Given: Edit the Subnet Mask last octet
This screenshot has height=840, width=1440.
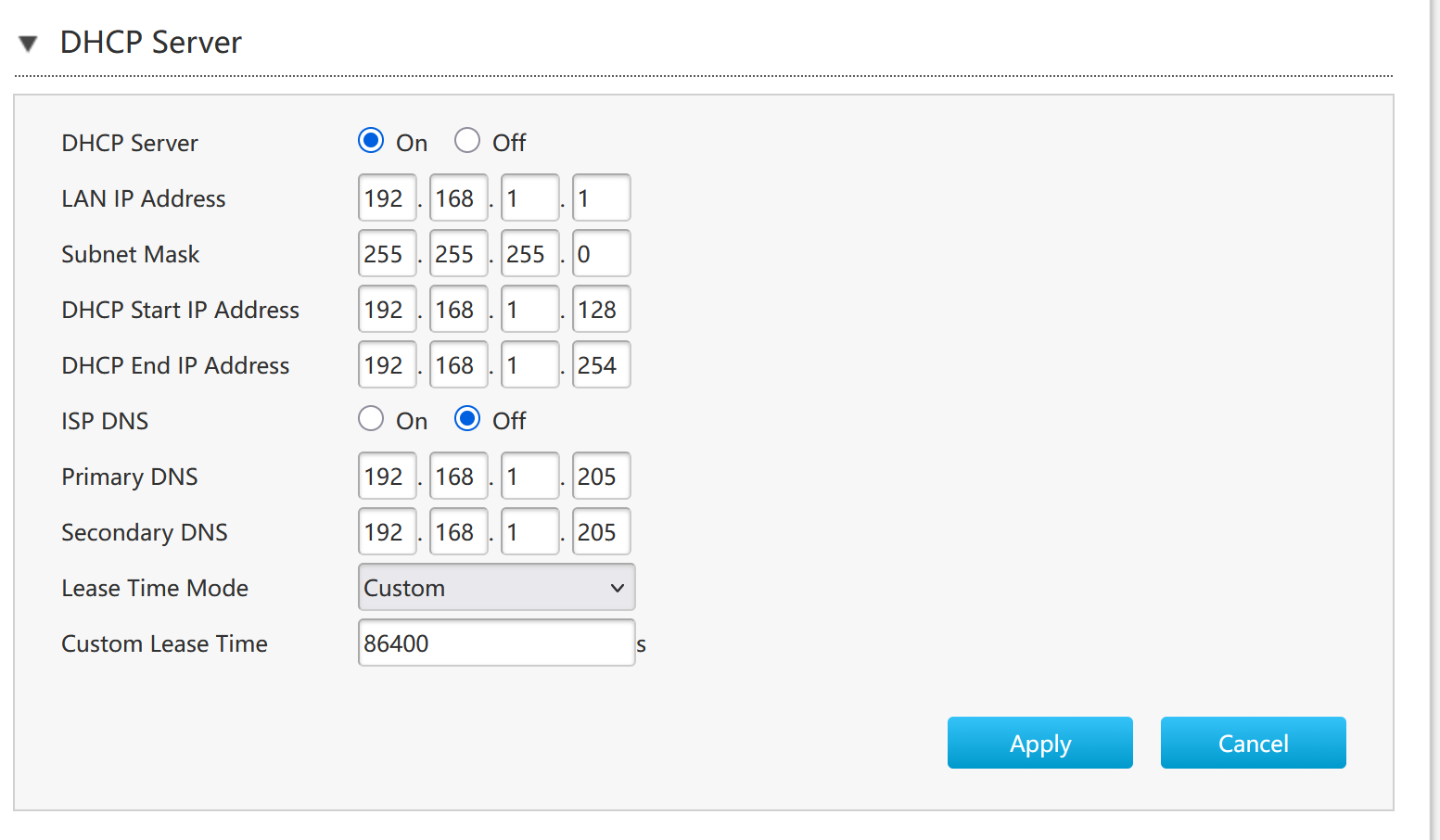Looking at the screenshot, I should (x=601, y=253).
